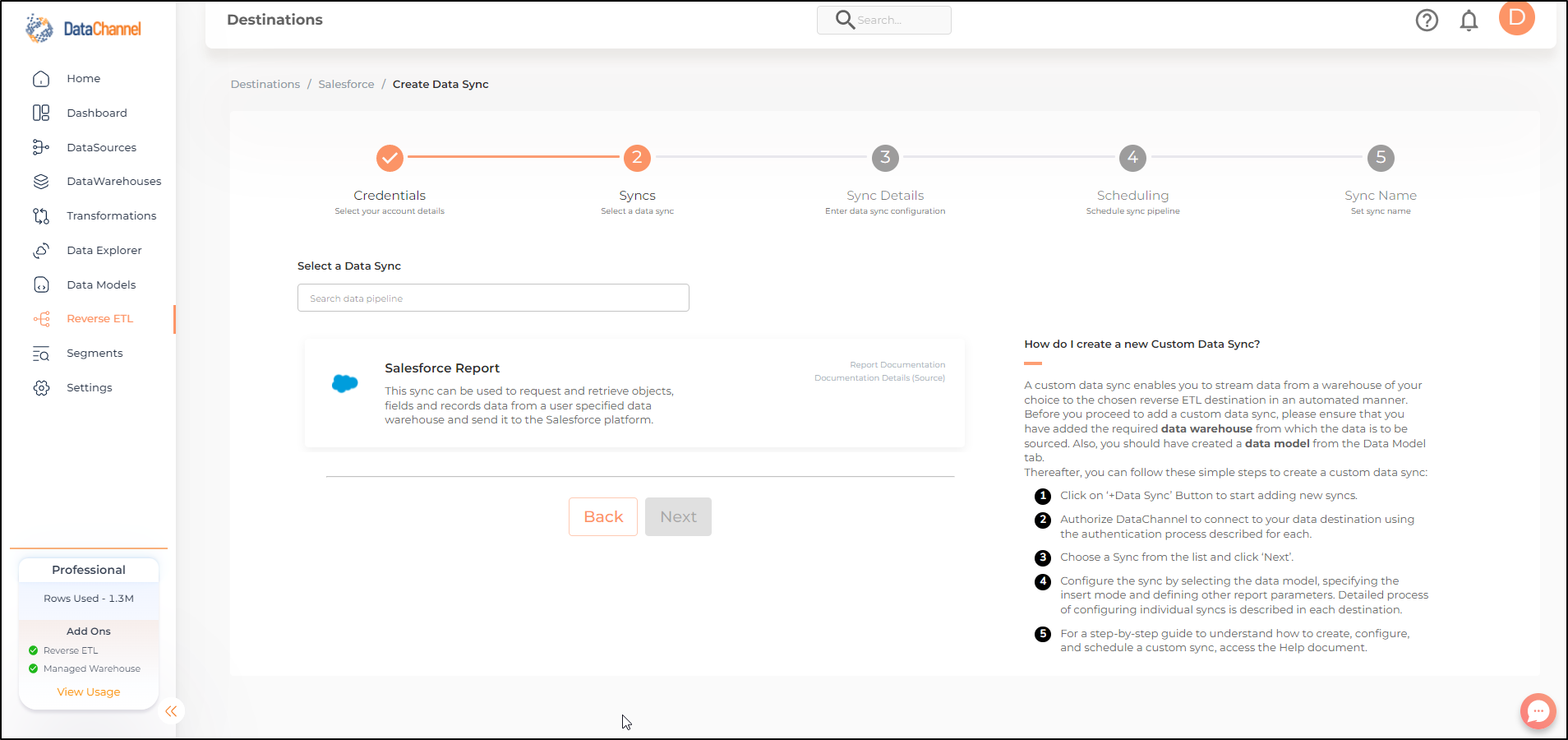Select the Salesforce Report sync card
Image resolution: width=1568 pixels, height=740 pixels.
tap(634, 393)
